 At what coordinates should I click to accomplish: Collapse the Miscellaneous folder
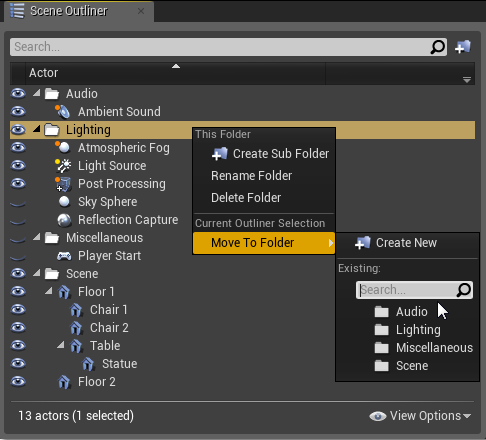click(37, 237)
